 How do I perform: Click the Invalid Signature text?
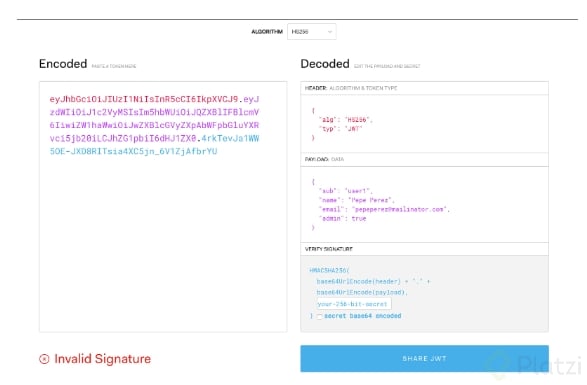pyautogui.click(x=103, y=359)
